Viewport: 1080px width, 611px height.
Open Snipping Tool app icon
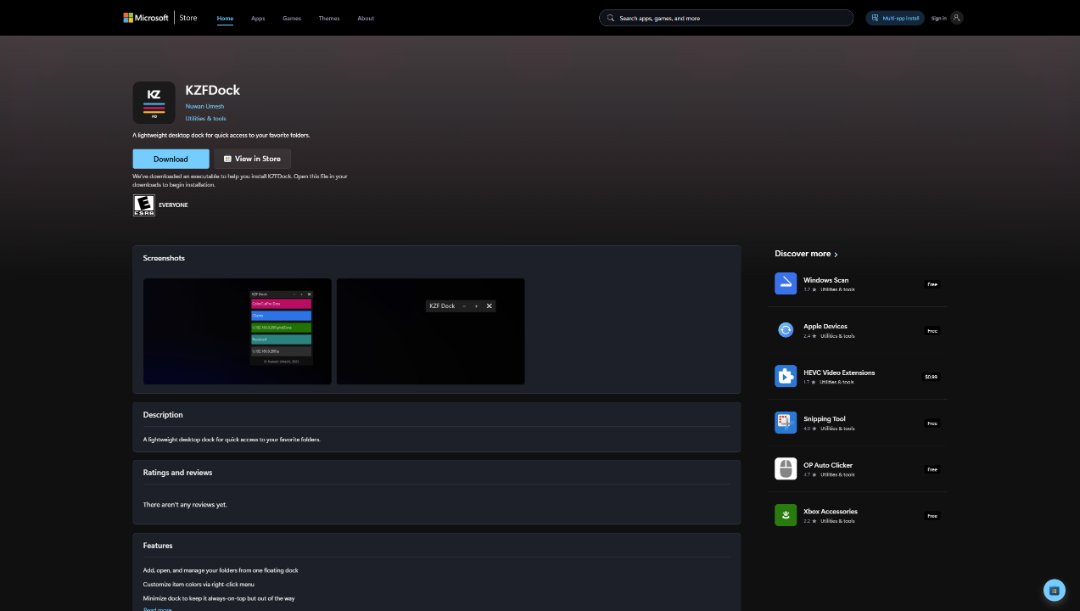pyautogui.click(x=785, y=422)
